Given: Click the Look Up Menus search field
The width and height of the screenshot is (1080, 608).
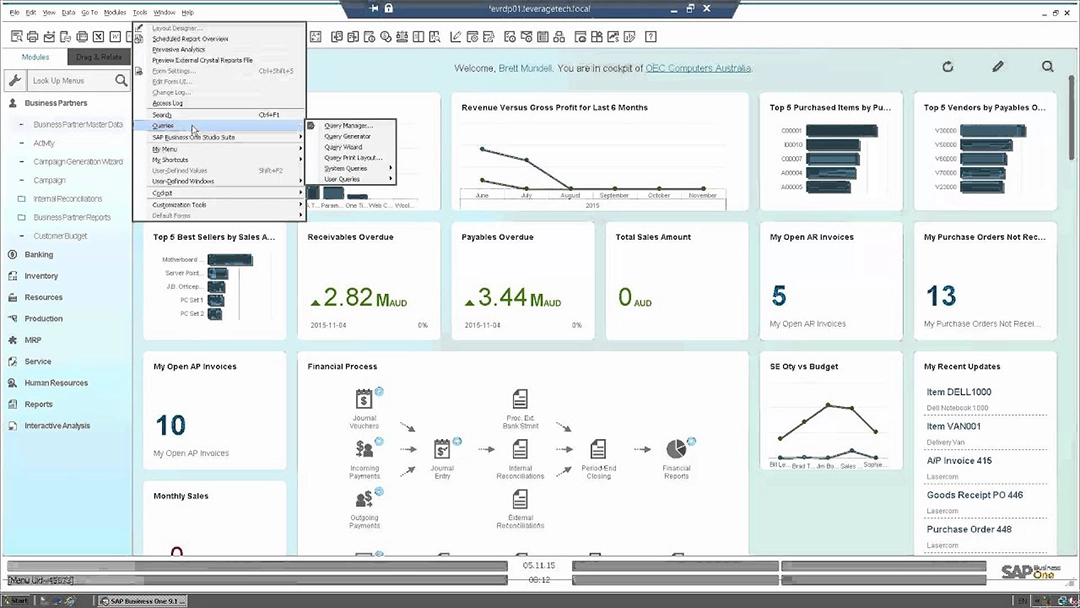Looking at the screenshot, I should coord(70,80).
